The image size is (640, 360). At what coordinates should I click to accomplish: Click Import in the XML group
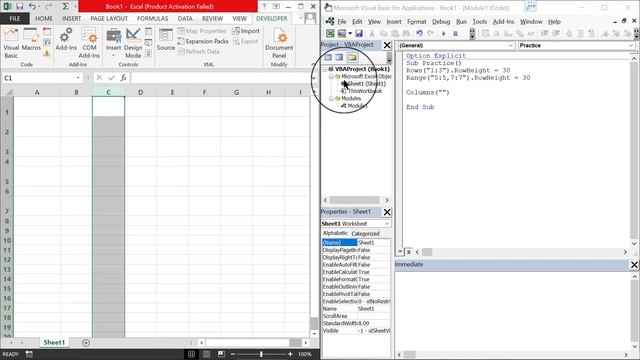pyautogui.click(x=246, y=31)
